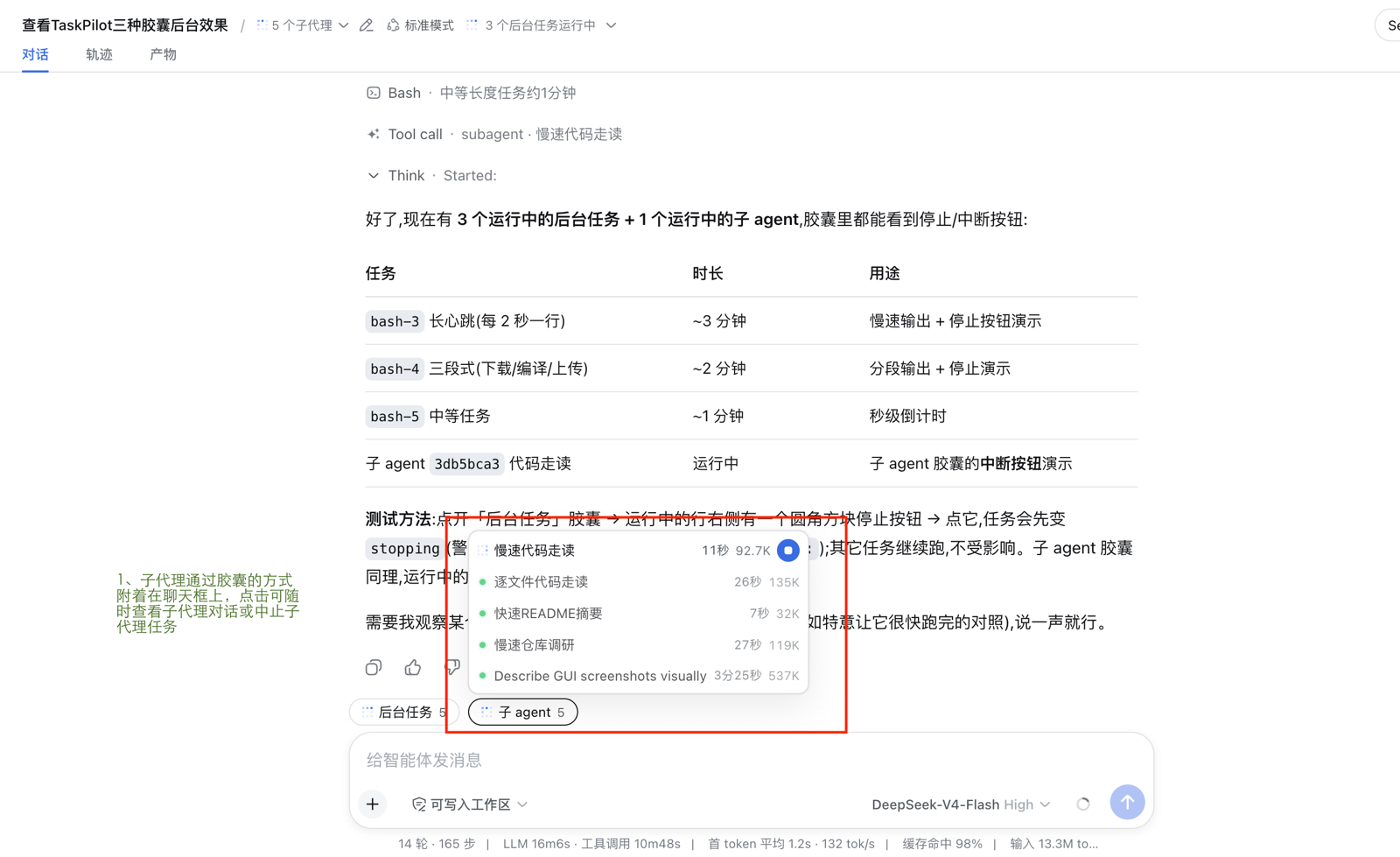Click the 3db5bca3 agent ID label
Screen dimensions: 1400x857
(467, 464)
